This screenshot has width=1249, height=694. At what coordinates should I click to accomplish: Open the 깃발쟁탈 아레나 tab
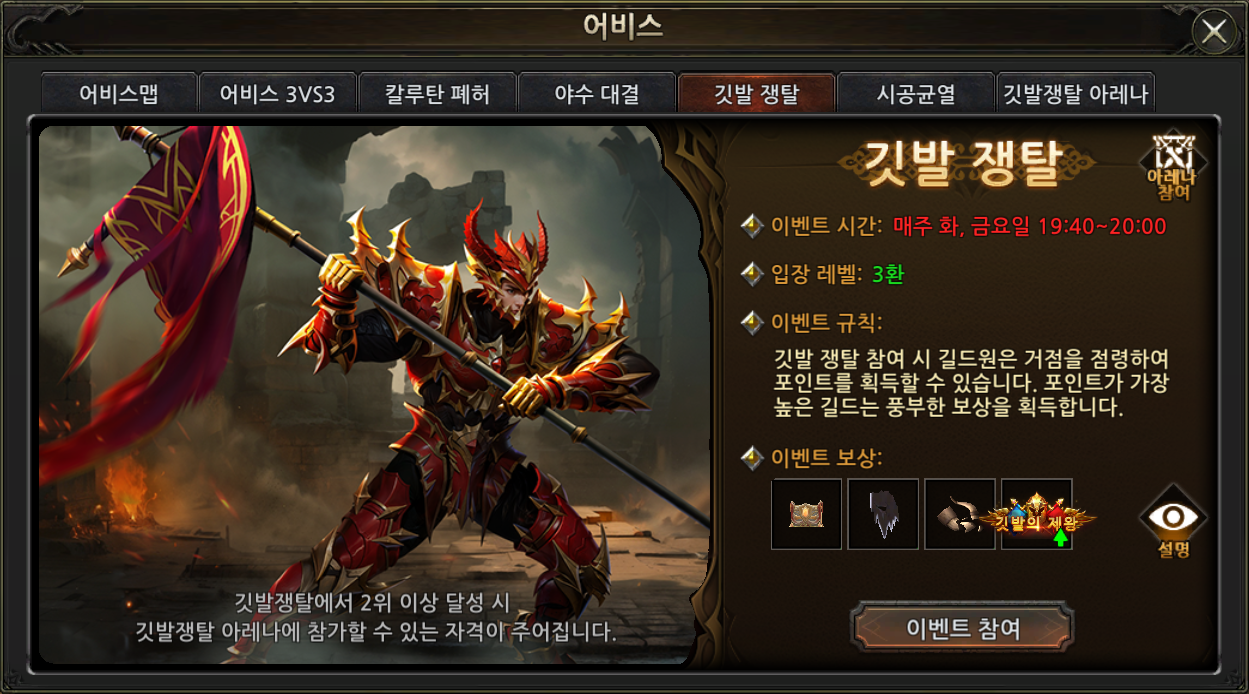click(1075, 94)
